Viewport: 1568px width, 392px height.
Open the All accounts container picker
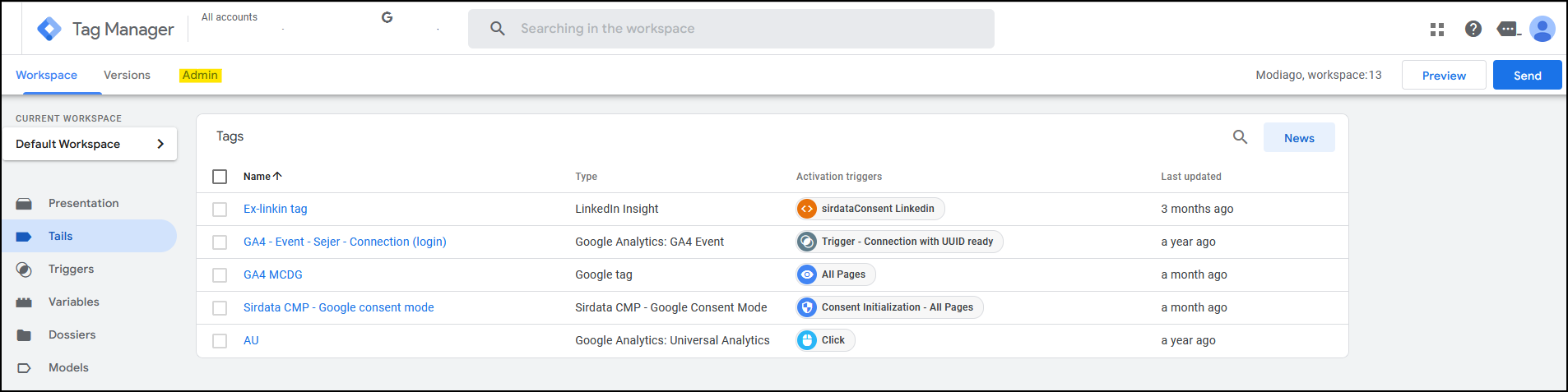tap(230, 17)
